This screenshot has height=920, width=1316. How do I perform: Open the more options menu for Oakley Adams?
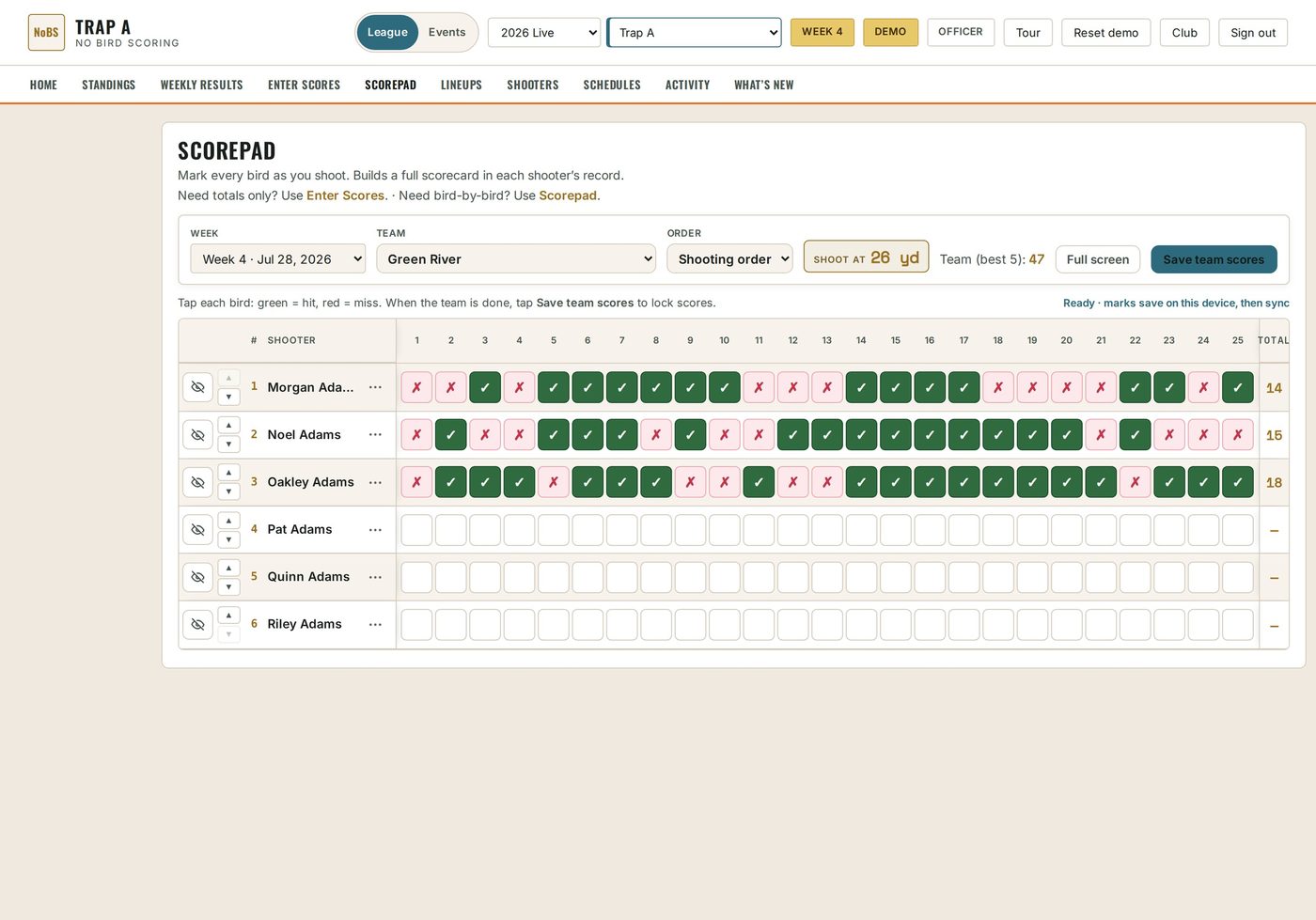click(375, 482)
